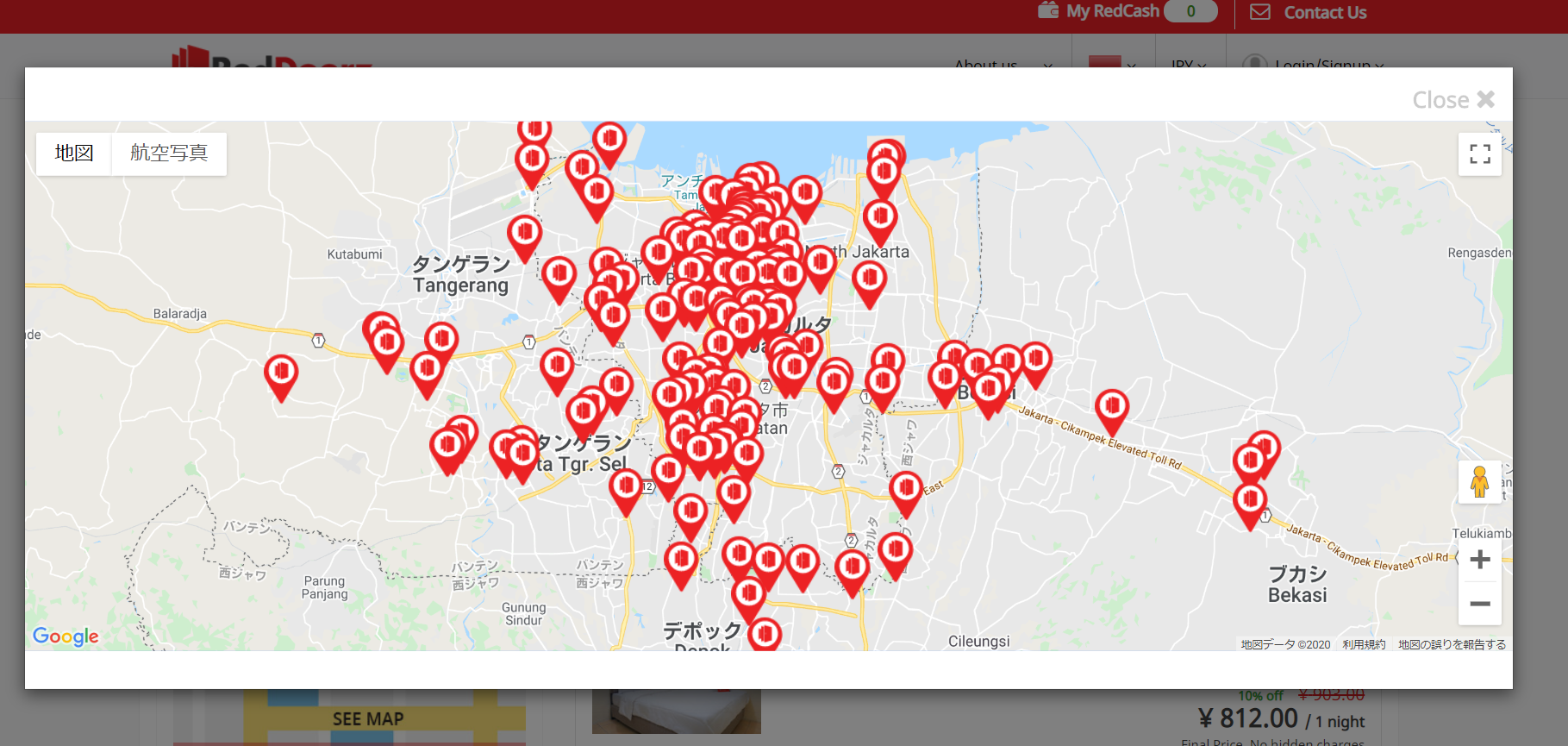Zoom out on the map
1568x746 pixels.
coord(1480,604)
